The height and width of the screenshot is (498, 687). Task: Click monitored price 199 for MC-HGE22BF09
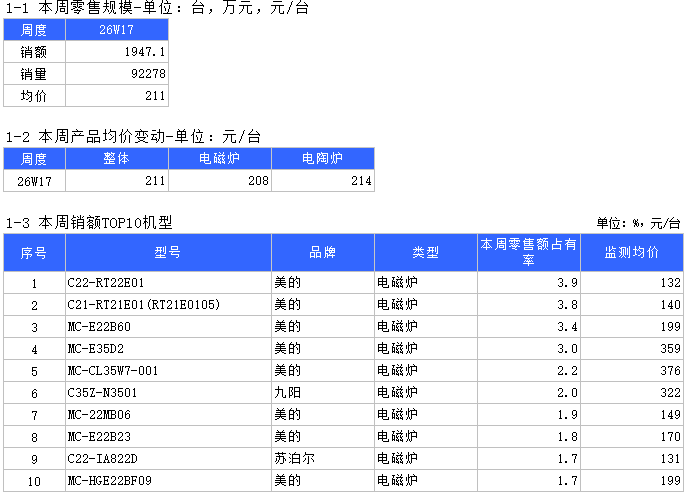671,481
